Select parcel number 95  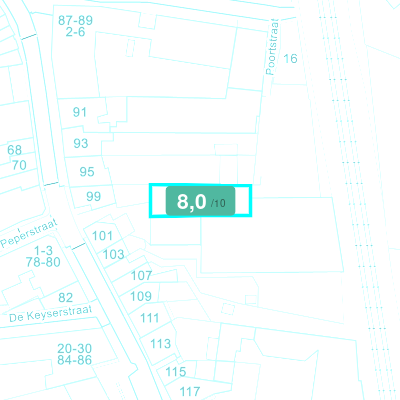click(87, 172)
